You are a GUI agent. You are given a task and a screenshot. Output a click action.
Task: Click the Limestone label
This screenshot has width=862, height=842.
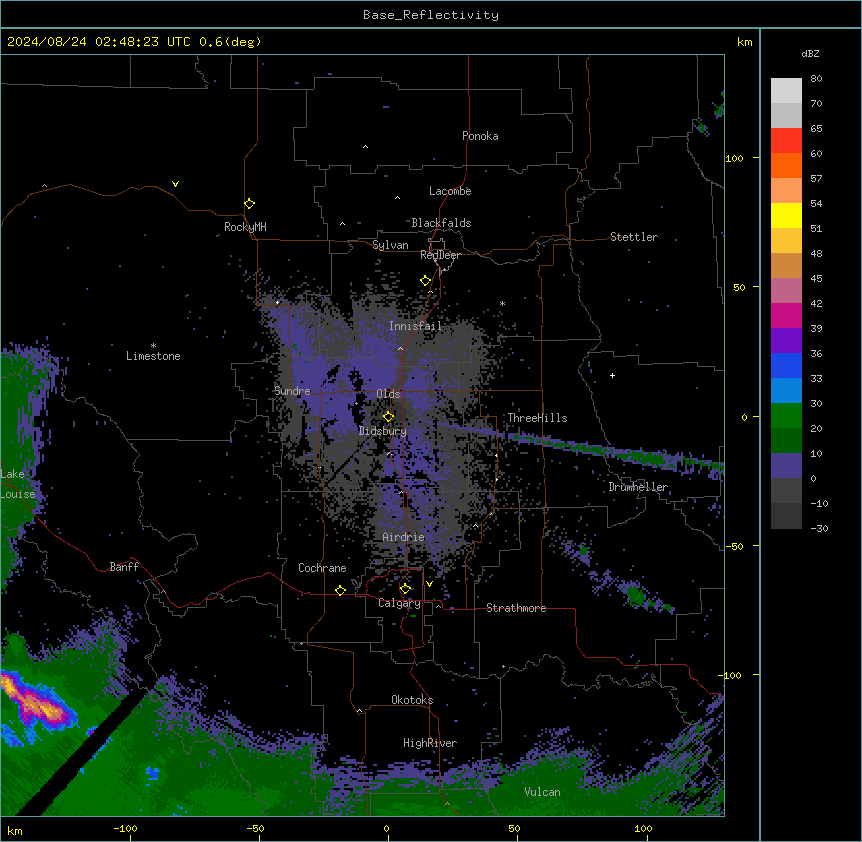(x=153, y=356)
